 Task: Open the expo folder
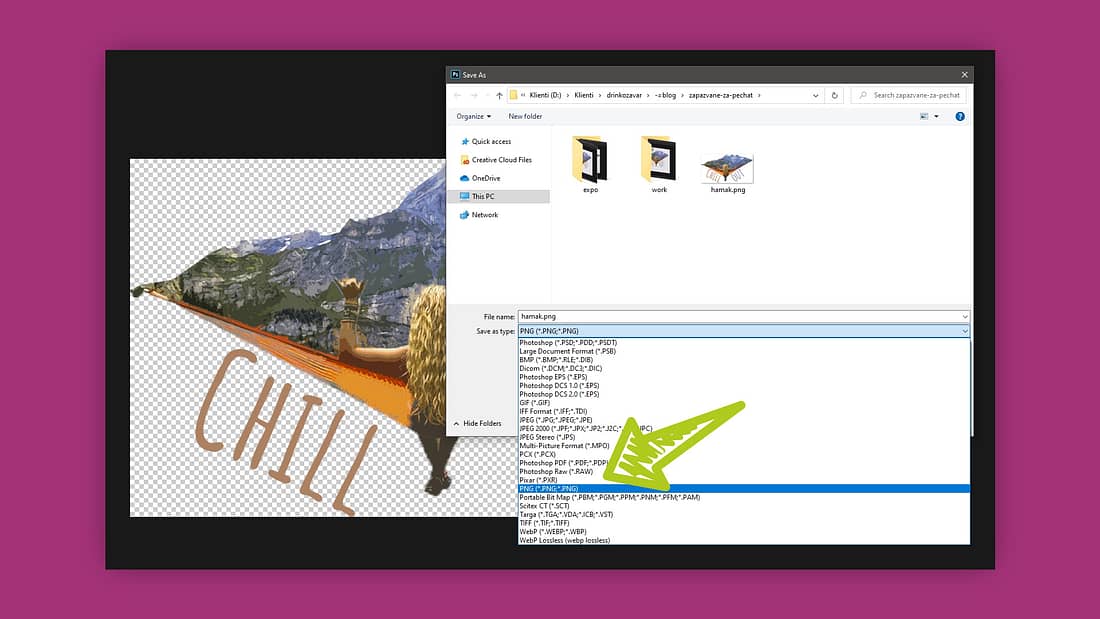tap(590, 160)
